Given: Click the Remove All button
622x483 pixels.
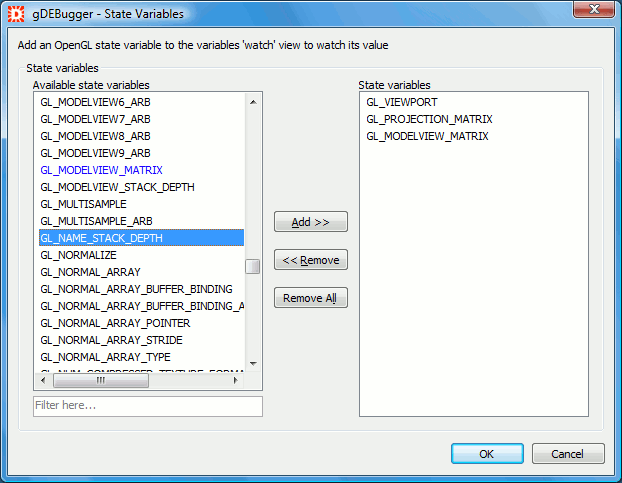Looking at the screenshot, I should 310,298.
